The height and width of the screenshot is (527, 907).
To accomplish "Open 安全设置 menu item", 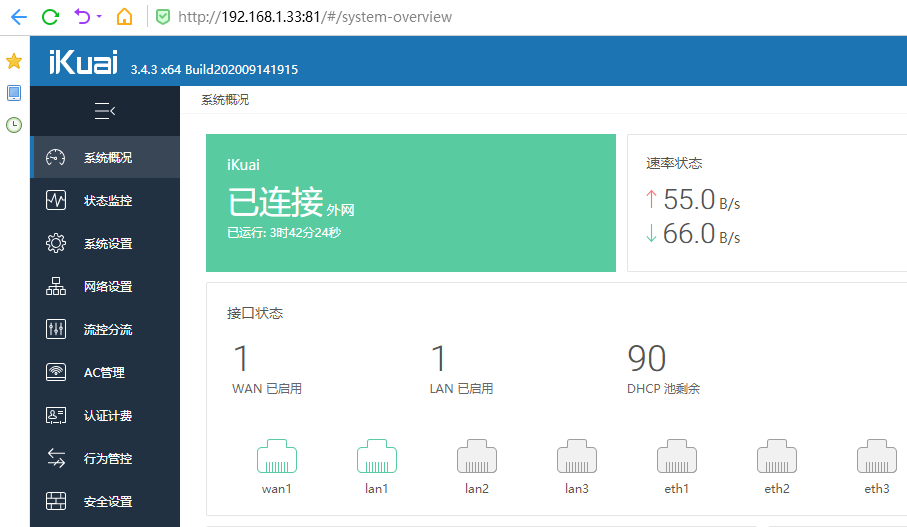I will (105, 501).
